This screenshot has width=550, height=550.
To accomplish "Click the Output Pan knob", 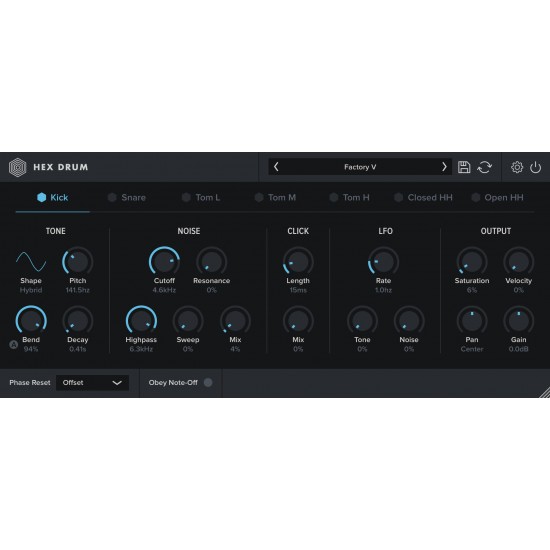I will coord(472,321).
